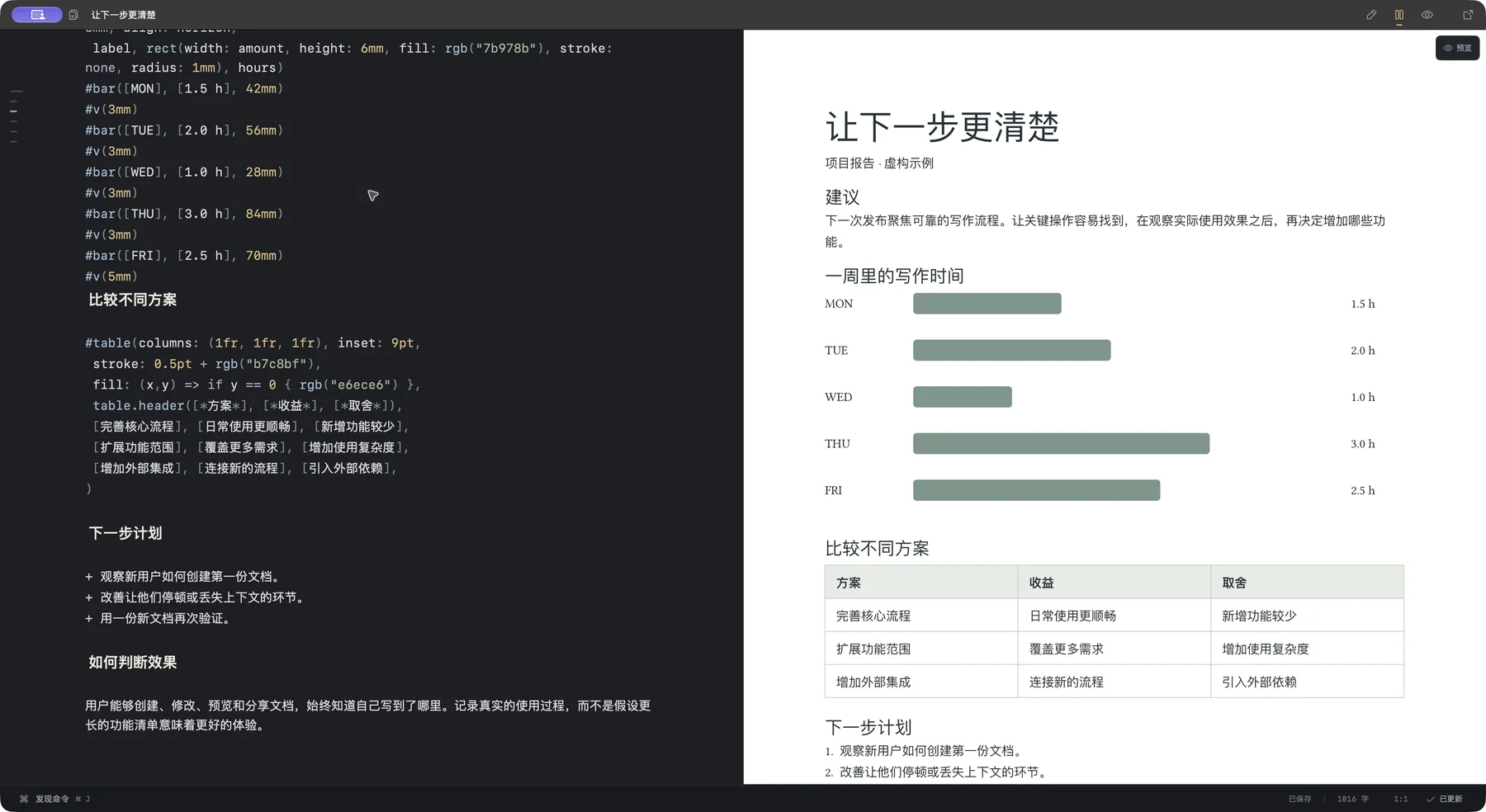
Task: Click the 如何判断效果 heading in the editor
Action: click(x=133, y=662)
